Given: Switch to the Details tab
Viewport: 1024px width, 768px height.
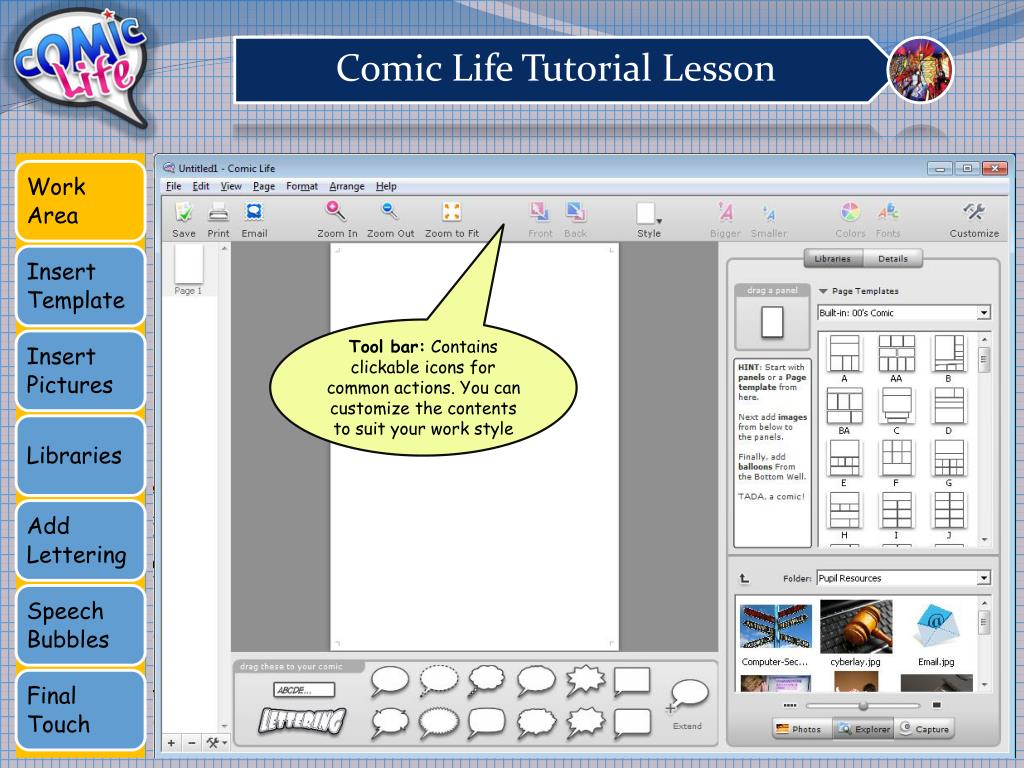Looking at the screenshot, I should click(893, 259).
